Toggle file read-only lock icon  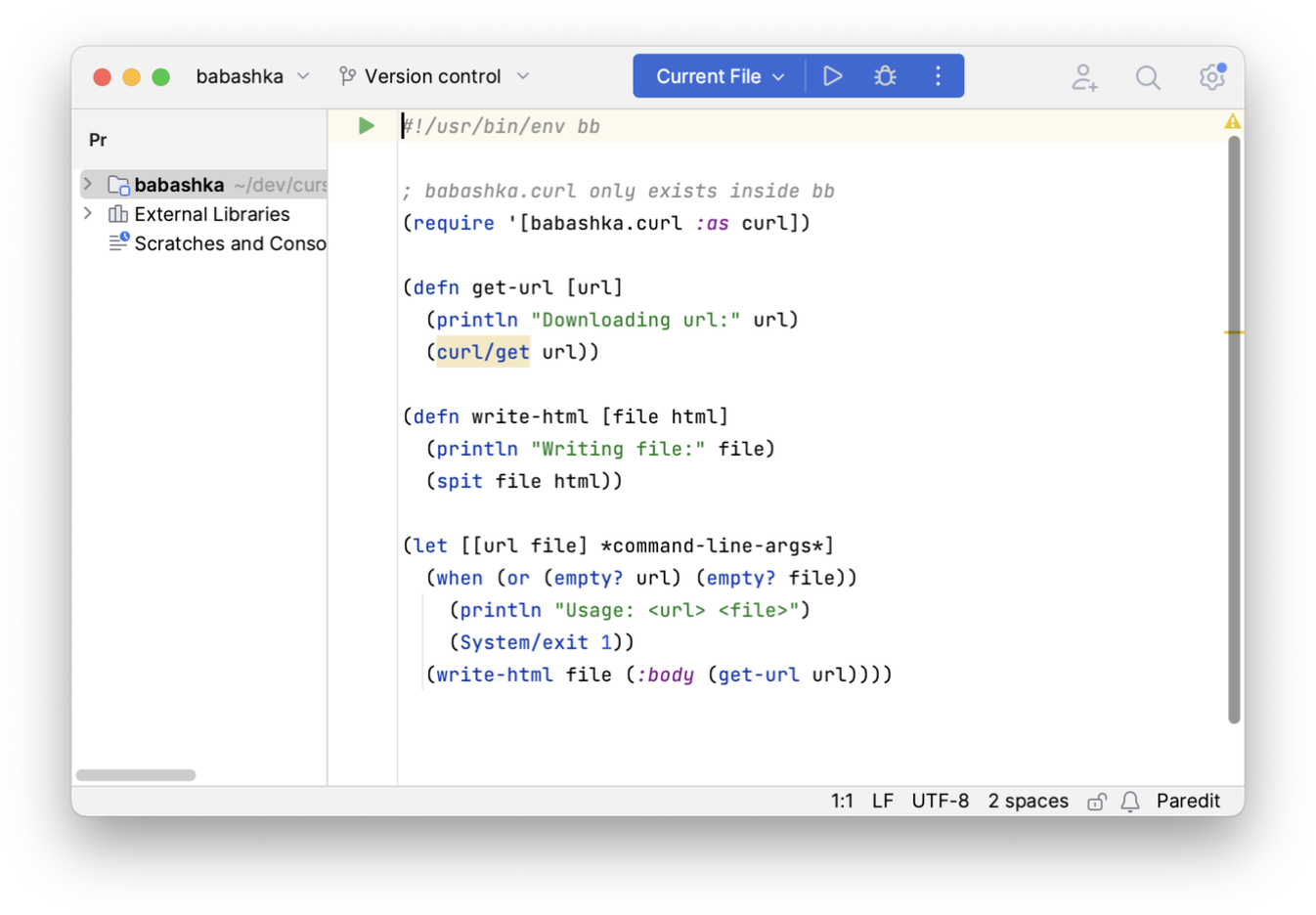1097,802
